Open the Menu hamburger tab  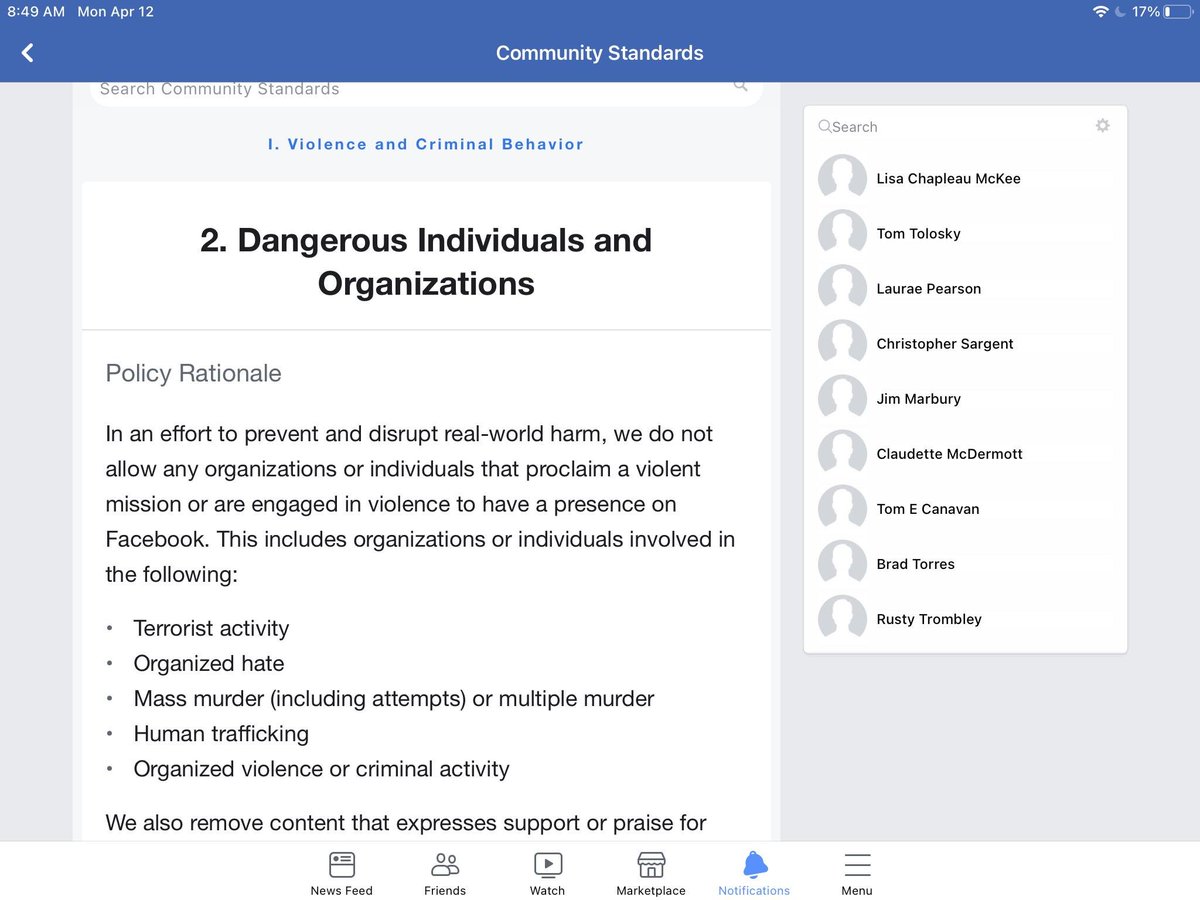[x=857, y=873]
